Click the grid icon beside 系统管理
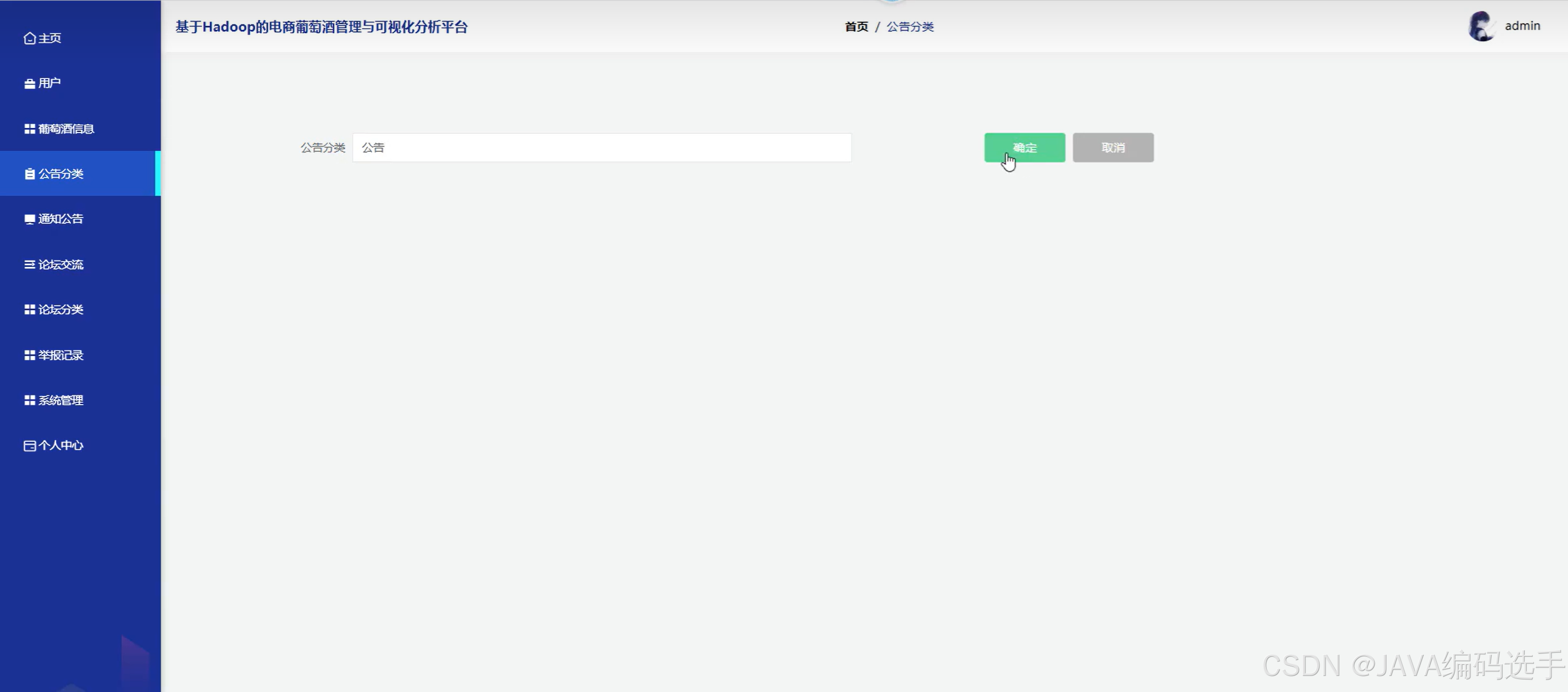1568x692 pixels. (x=29, y=400)
